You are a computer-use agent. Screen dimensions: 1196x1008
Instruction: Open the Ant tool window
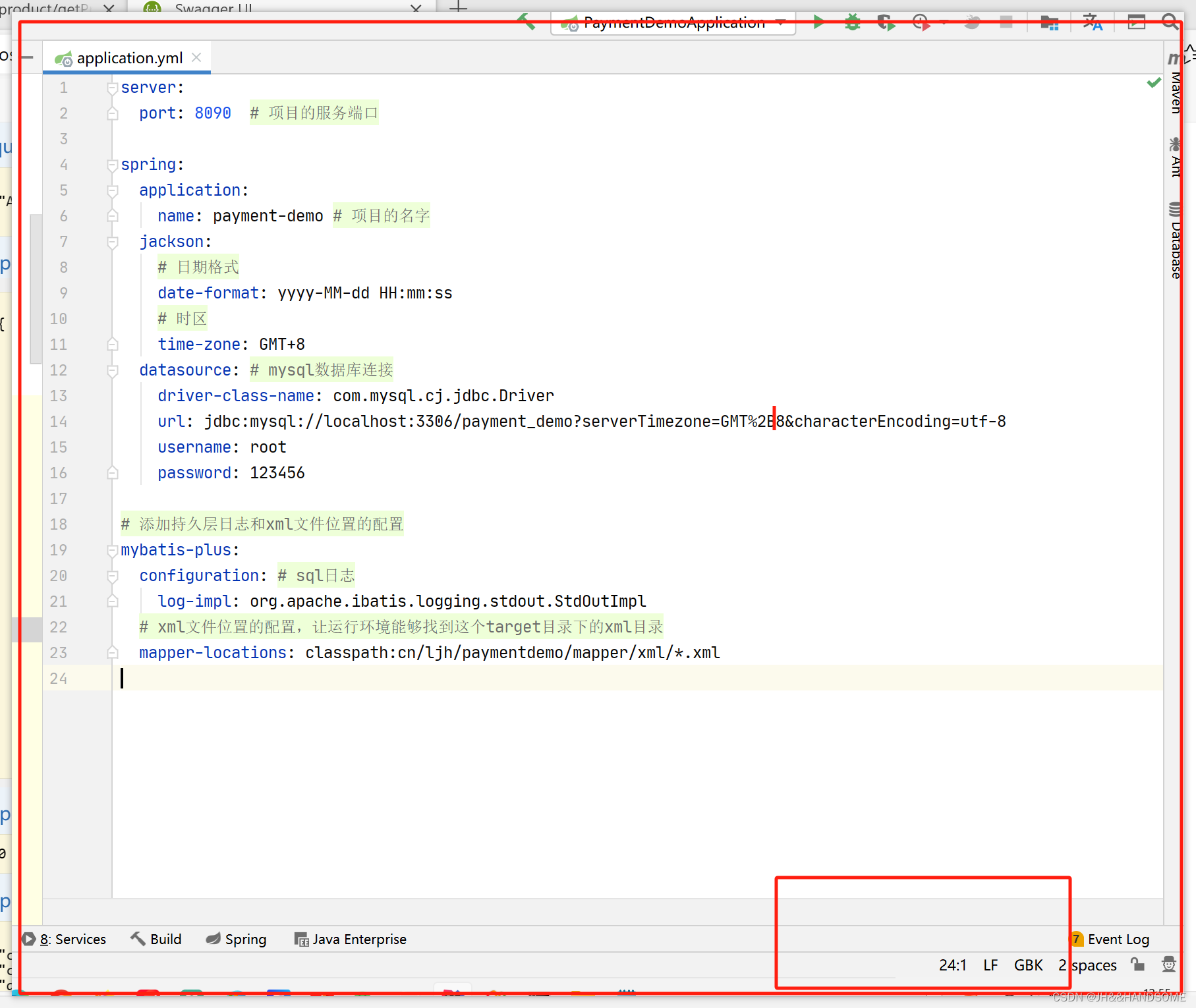1175,158
